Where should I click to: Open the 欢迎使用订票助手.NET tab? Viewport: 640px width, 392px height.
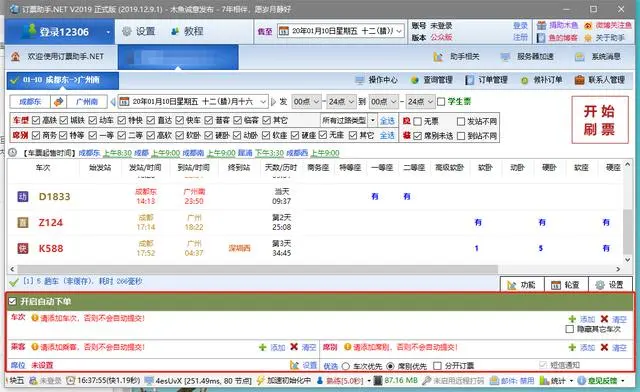point(61,56)
